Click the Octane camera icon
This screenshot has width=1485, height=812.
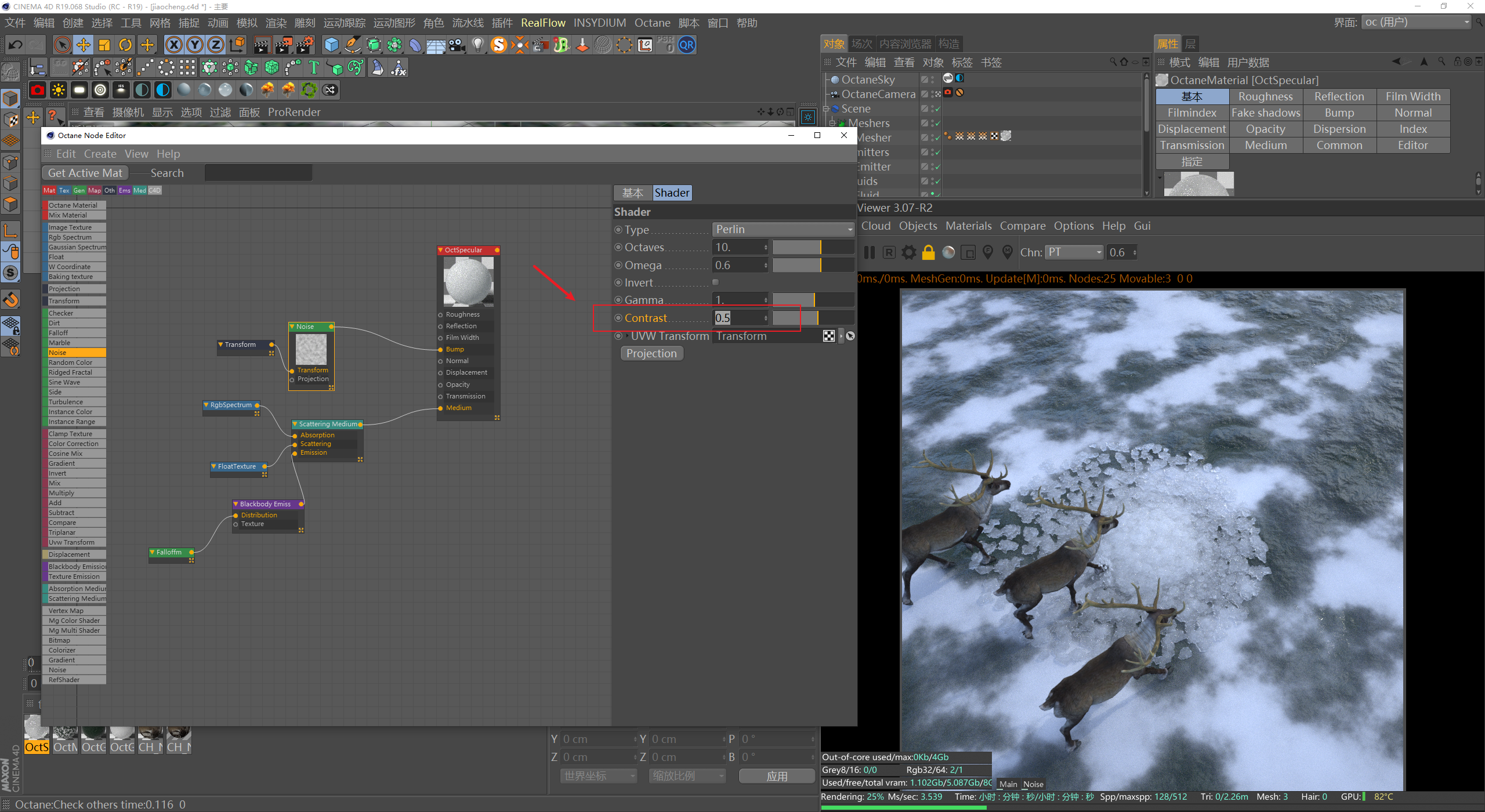click(x=37, y=90)
